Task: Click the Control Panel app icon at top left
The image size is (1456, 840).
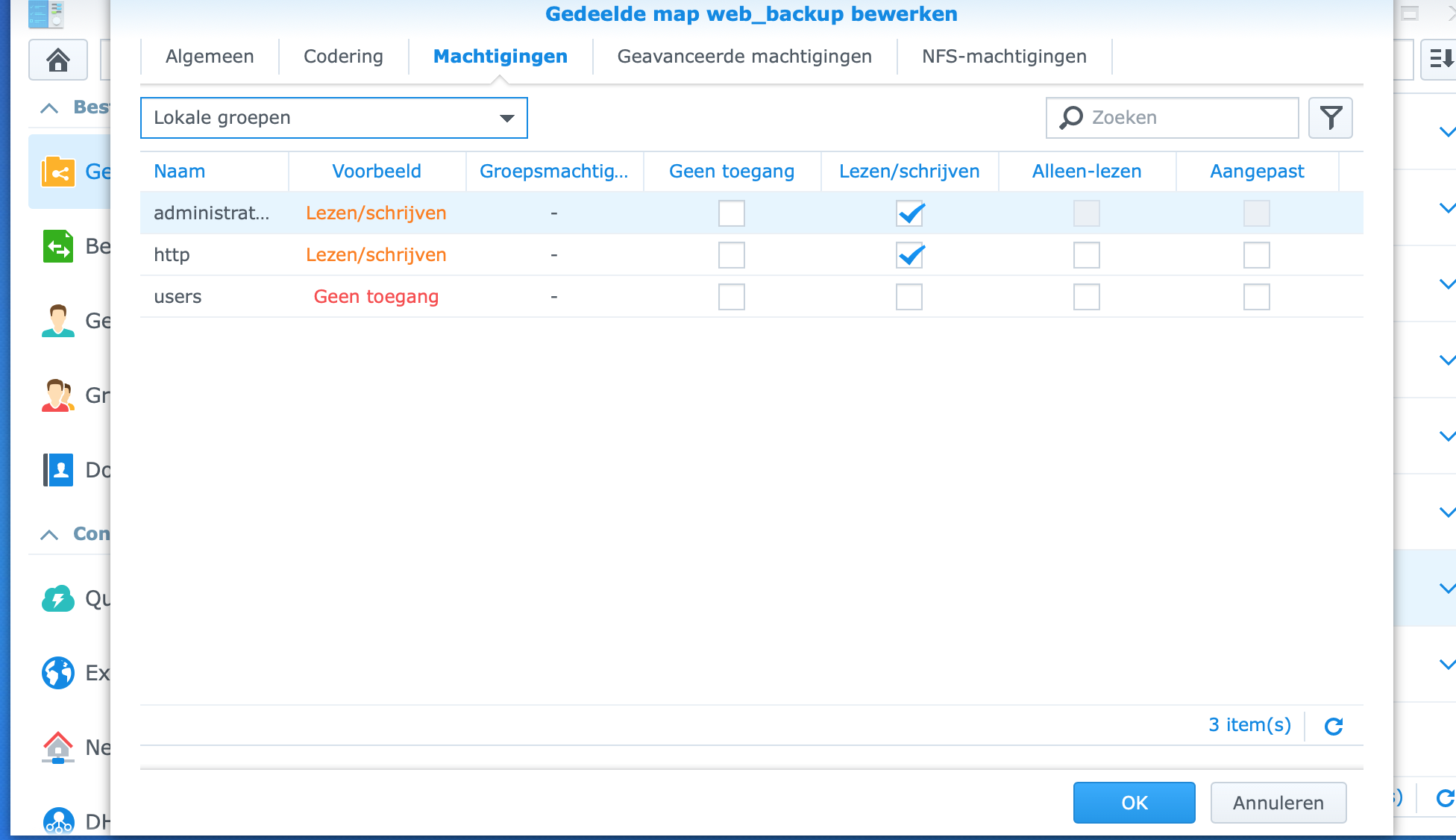Action: pyautogui.click(x=45, y=13)
